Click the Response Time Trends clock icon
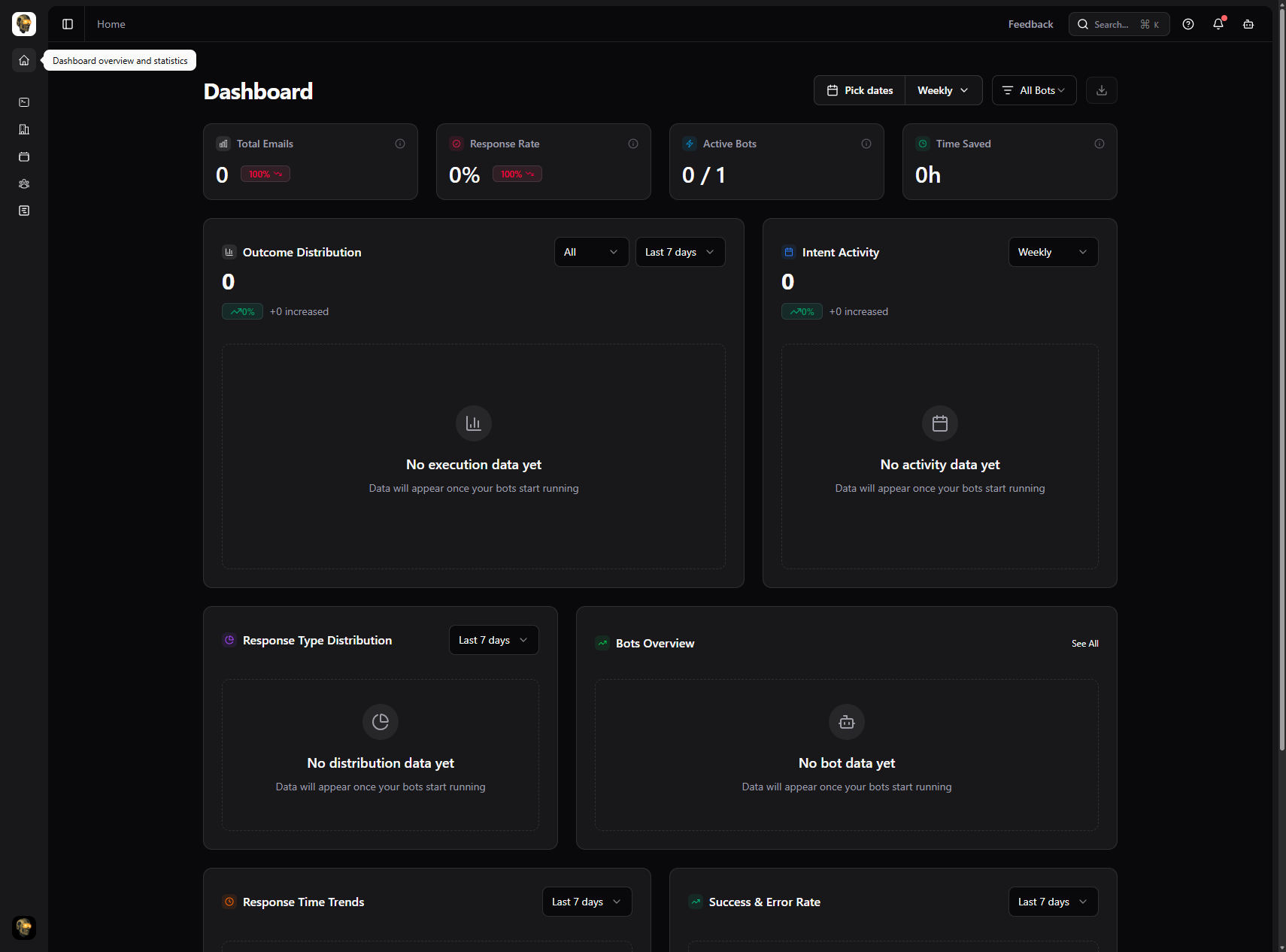 click(229, 902)
